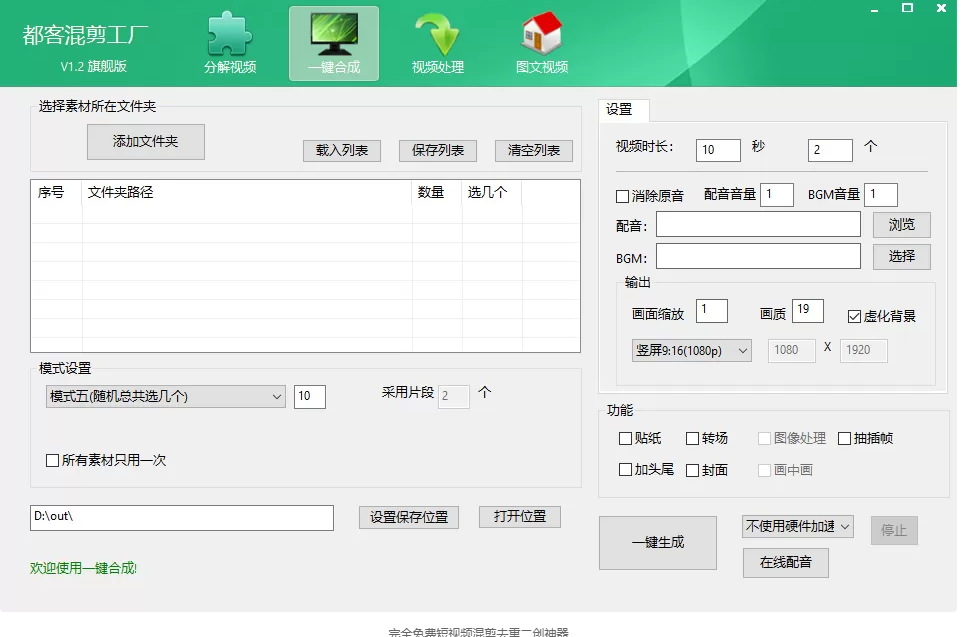Open the 分解视频 puzzle-piece icon
Screen dimensions: 964x637
pyautogui.click(x=230, y=43)
